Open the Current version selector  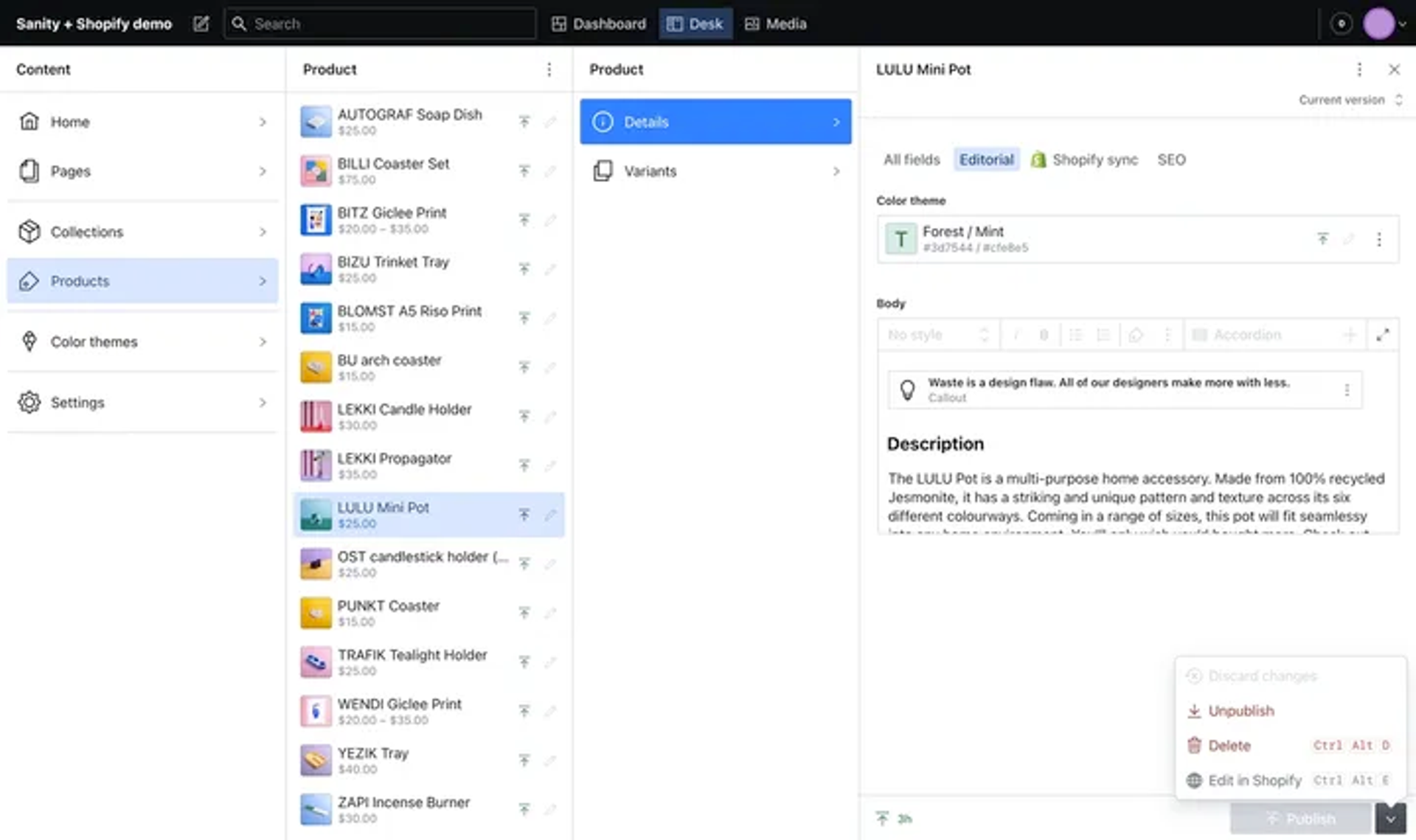pos(1350,100)
